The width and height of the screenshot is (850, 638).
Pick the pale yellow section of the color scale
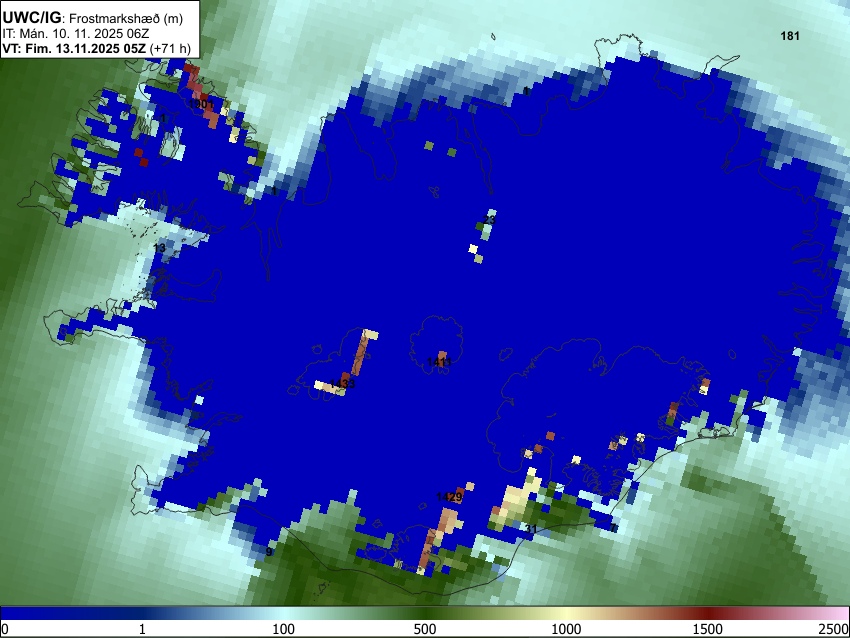click(x=566, y=613)
